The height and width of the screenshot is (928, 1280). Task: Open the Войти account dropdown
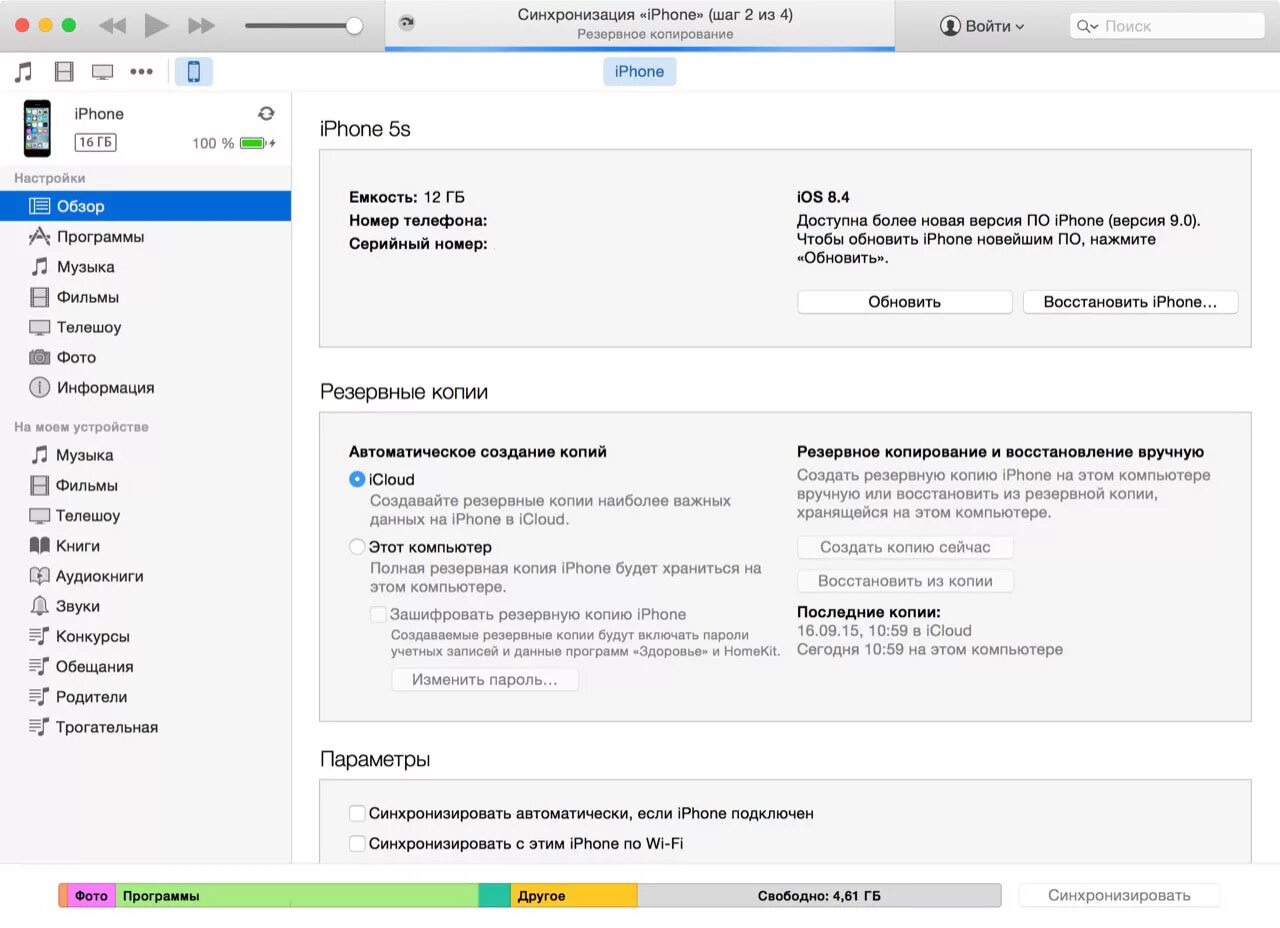coord(982,26)
